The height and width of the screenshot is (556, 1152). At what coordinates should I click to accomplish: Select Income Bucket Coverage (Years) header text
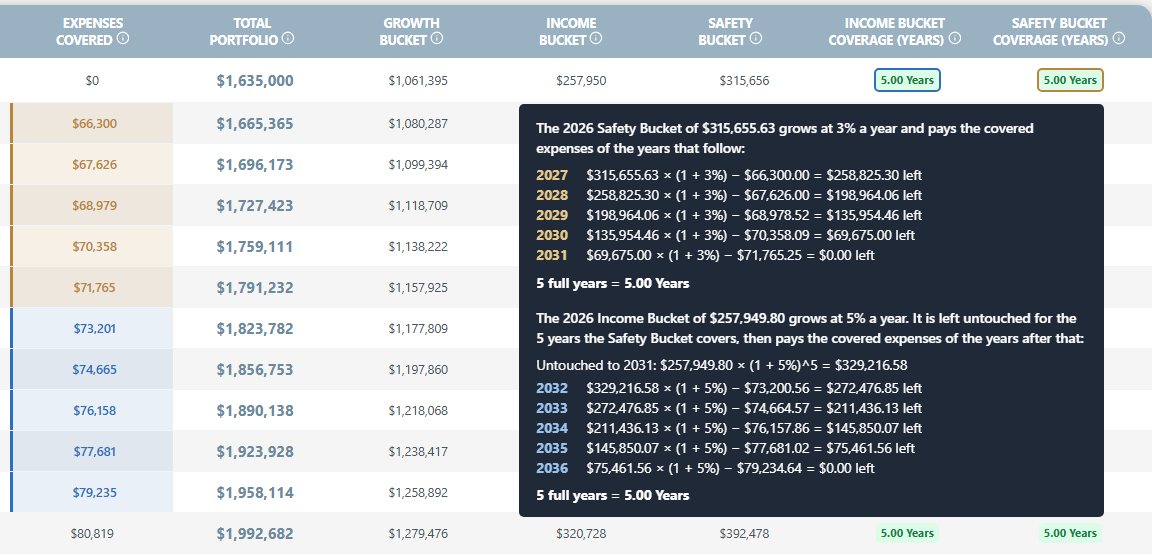coord(895,32)
